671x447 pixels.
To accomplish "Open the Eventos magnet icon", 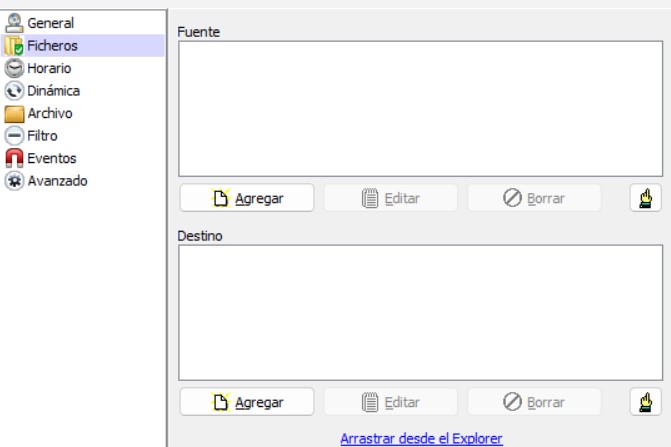I will point(14,158).
